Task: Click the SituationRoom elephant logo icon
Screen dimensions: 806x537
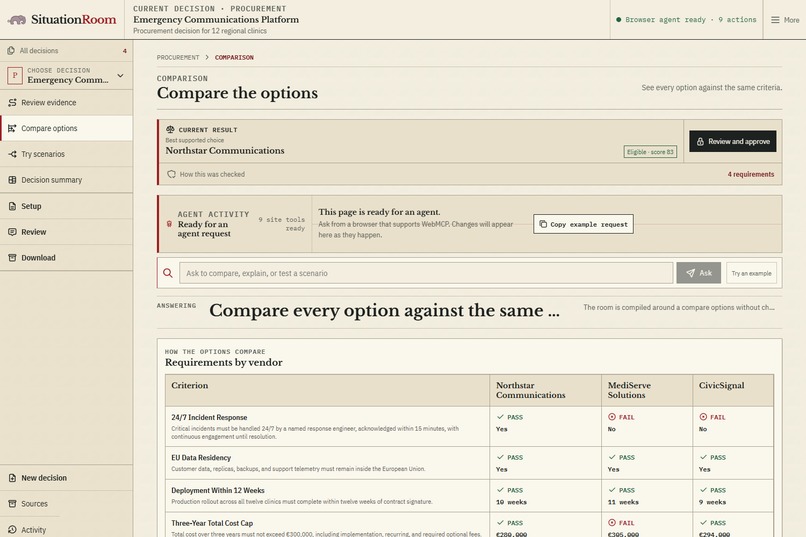Action: click(x=17, y=20)
